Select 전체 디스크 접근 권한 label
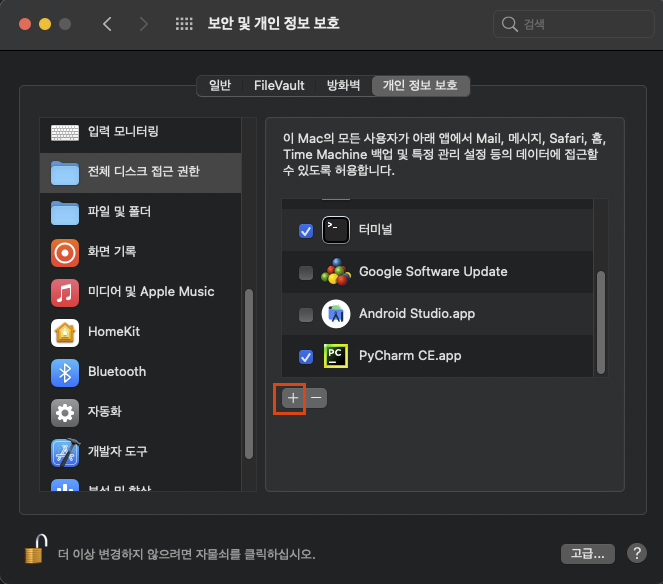 pyautogui.click(x=143, y=171)
